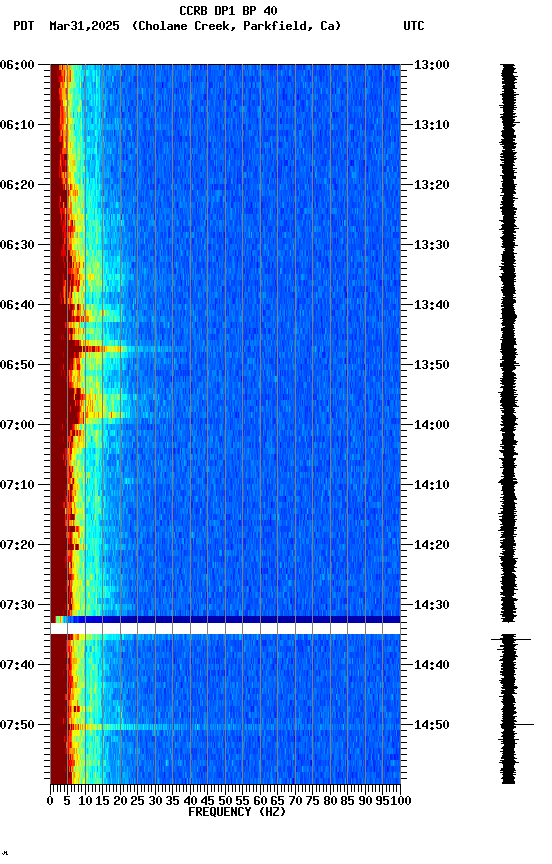Click the '50' frequency axis tick label

tap(225, 801)
